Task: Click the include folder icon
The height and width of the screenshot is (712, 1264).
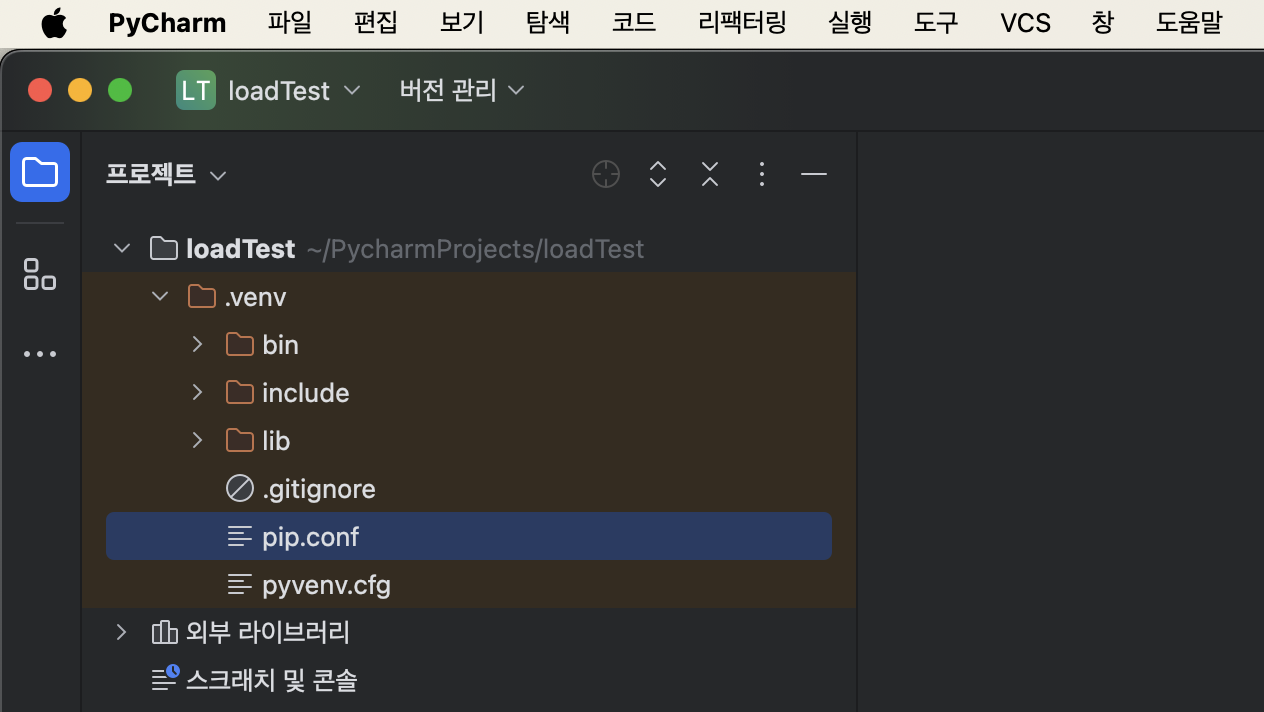Action: [x=240, y=392]
